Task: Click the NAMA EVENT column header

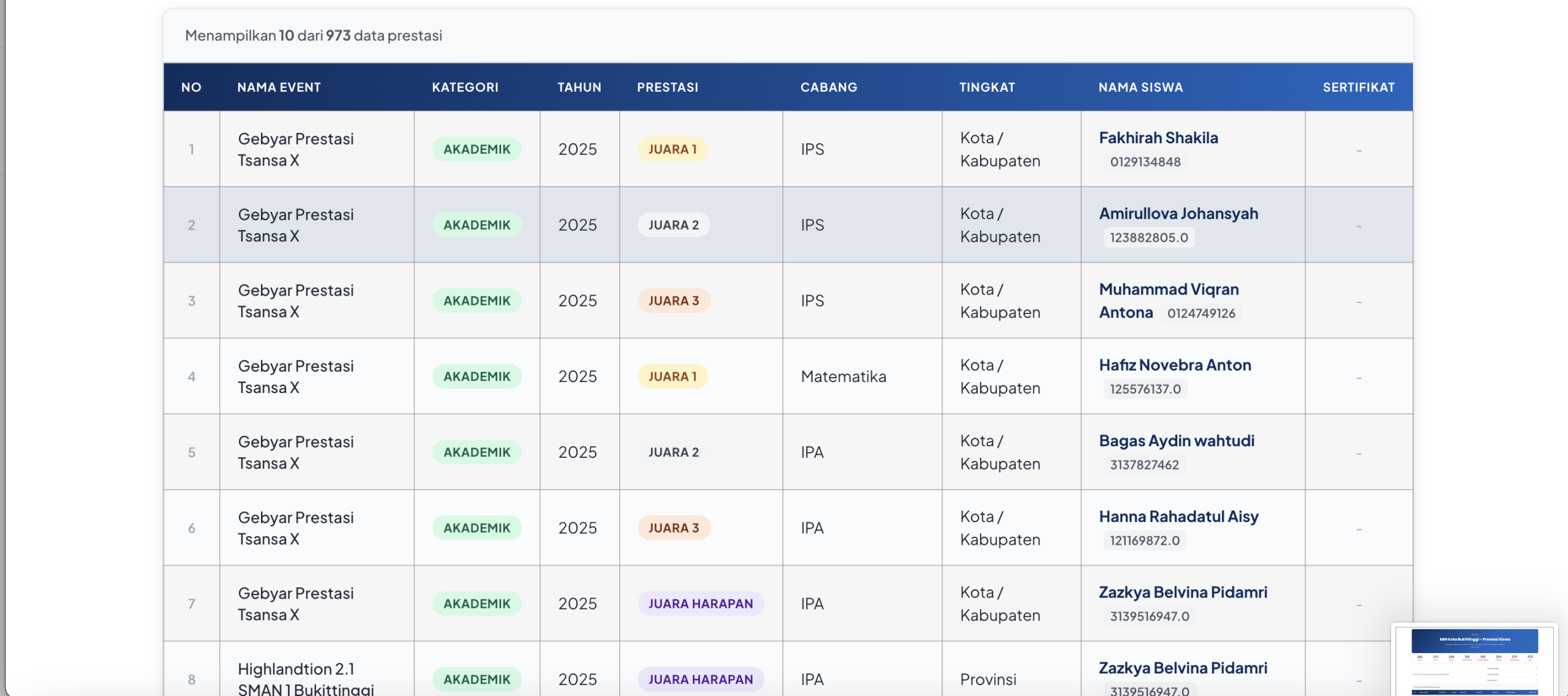Action: click(x=279, y=87)
